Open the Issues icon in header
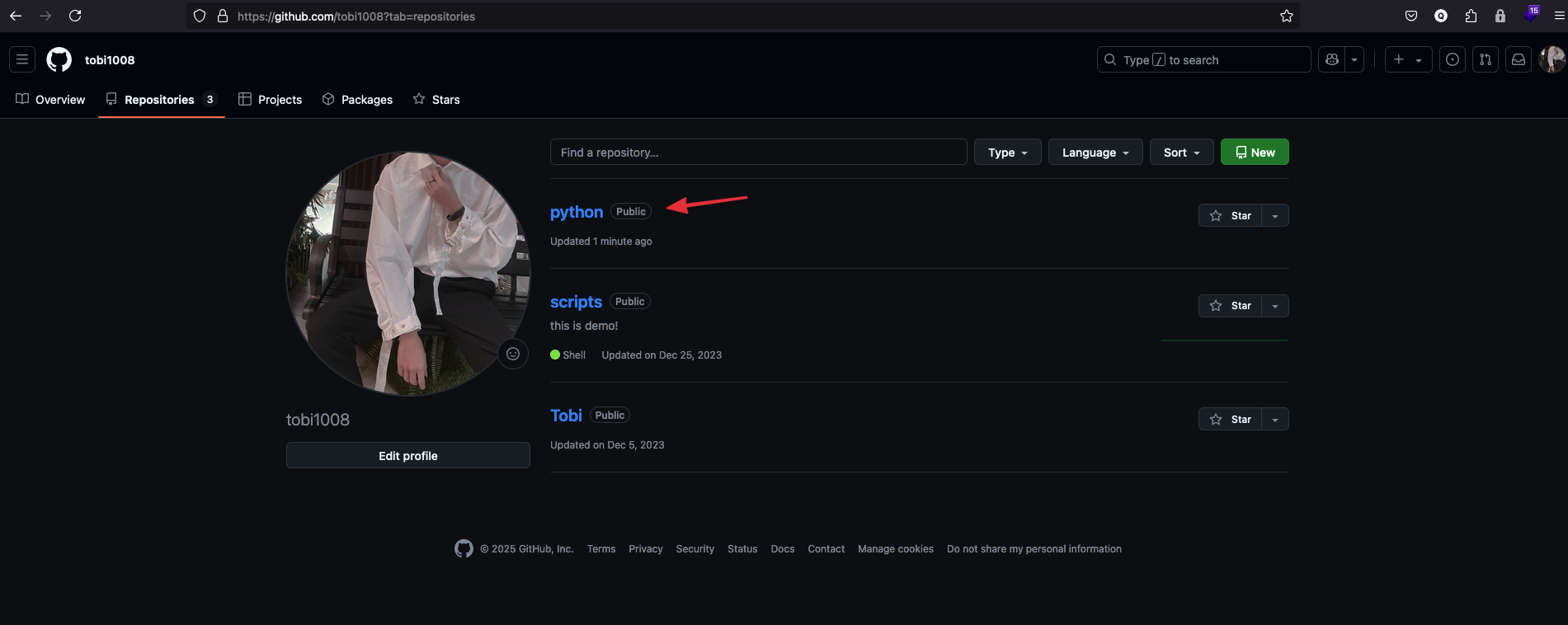The width and height of the screenshot is (1568, 625). [x=1452, y=59]
